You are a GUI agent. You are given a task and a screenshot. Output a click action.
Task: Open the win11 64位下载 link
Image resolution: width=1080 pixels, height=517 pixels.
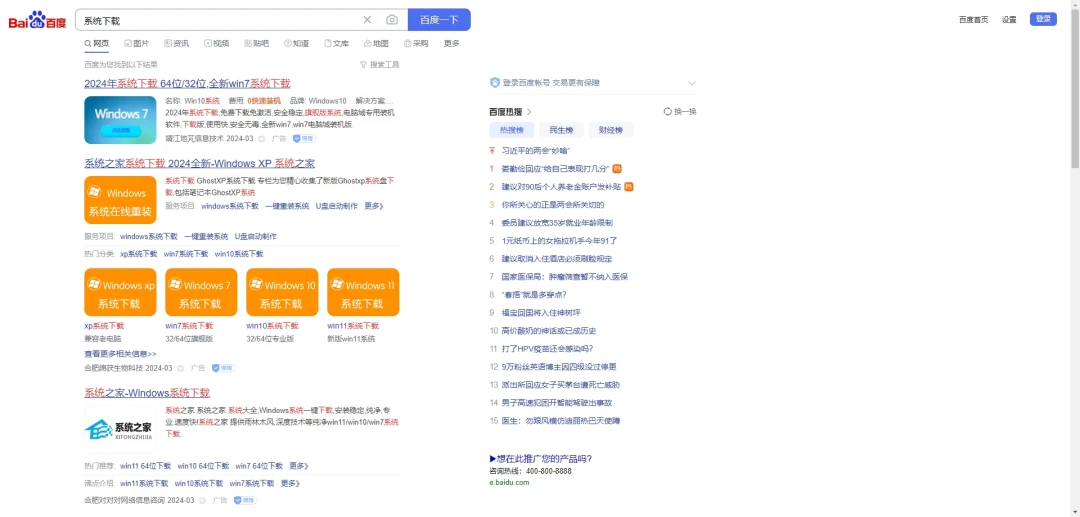pos(145,466)
